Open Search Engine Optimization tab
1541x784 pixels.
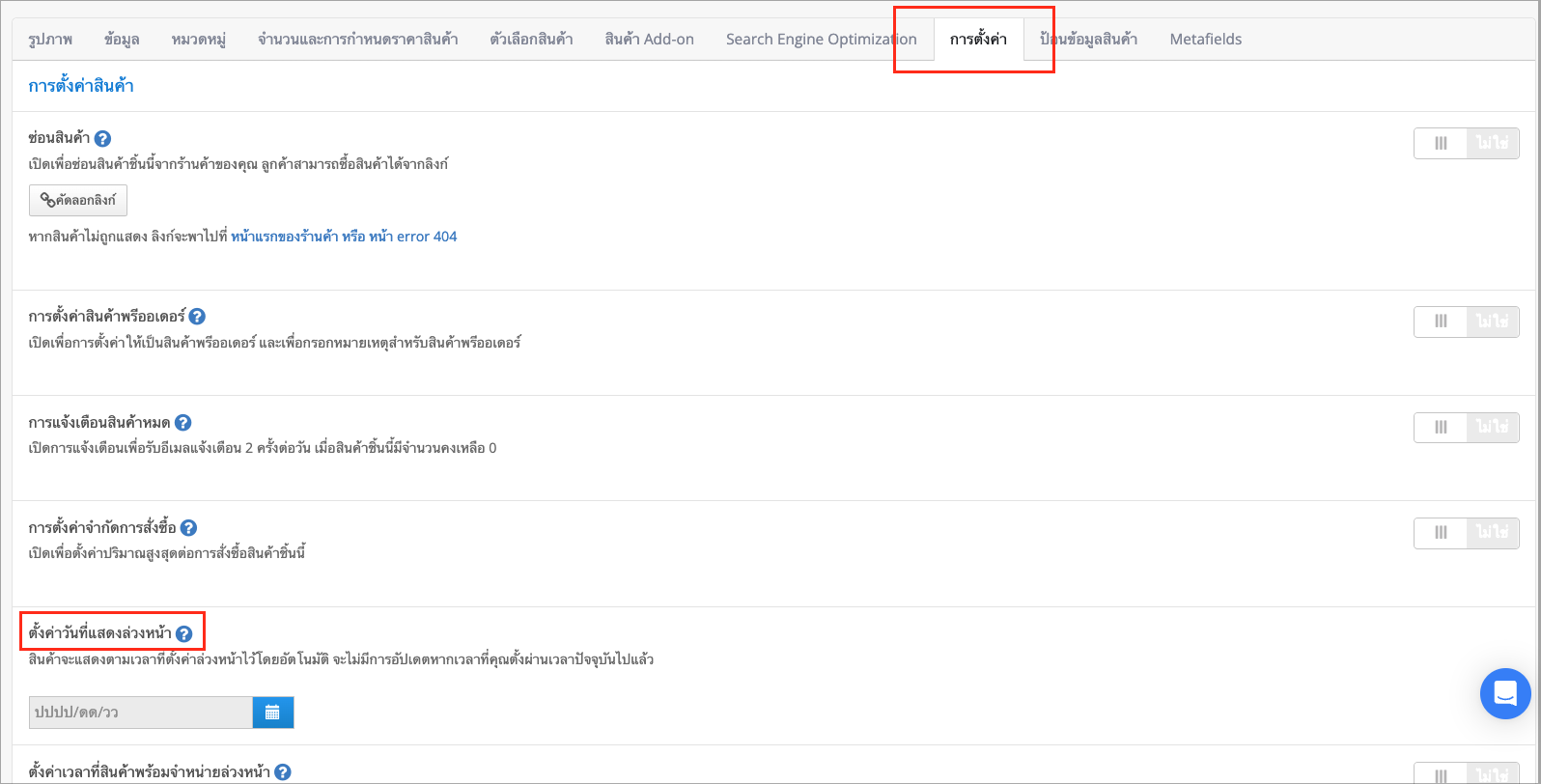822,40
